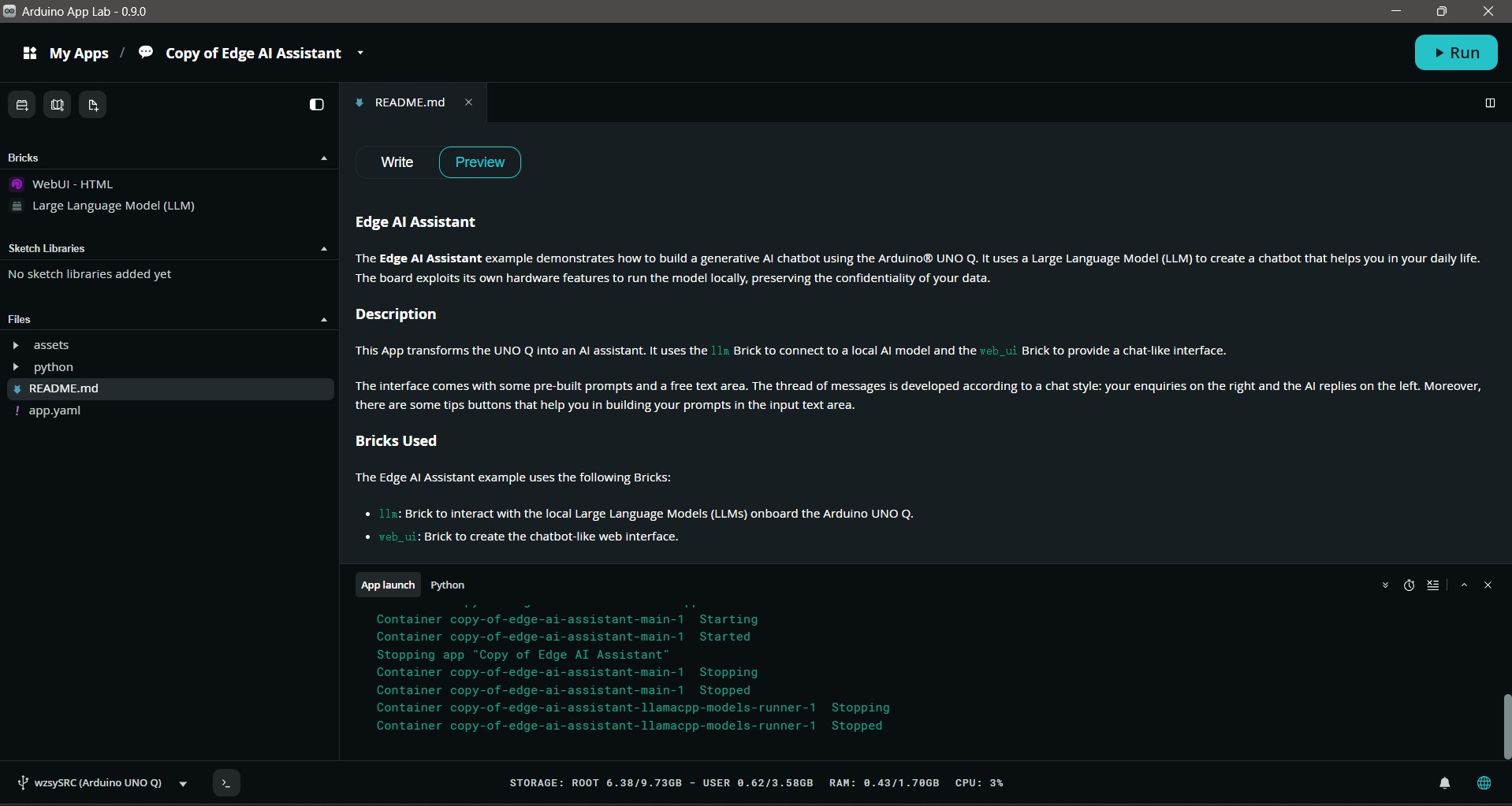Image resolution: width=1512 pixels, height=806 pixels.
Task: Select README.md in the Files list
Action: point(170,389)
